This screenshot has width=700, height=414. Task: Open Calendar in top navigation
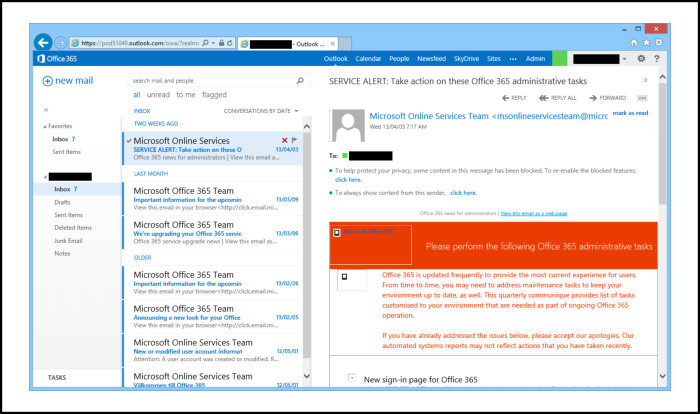point(368,59)
